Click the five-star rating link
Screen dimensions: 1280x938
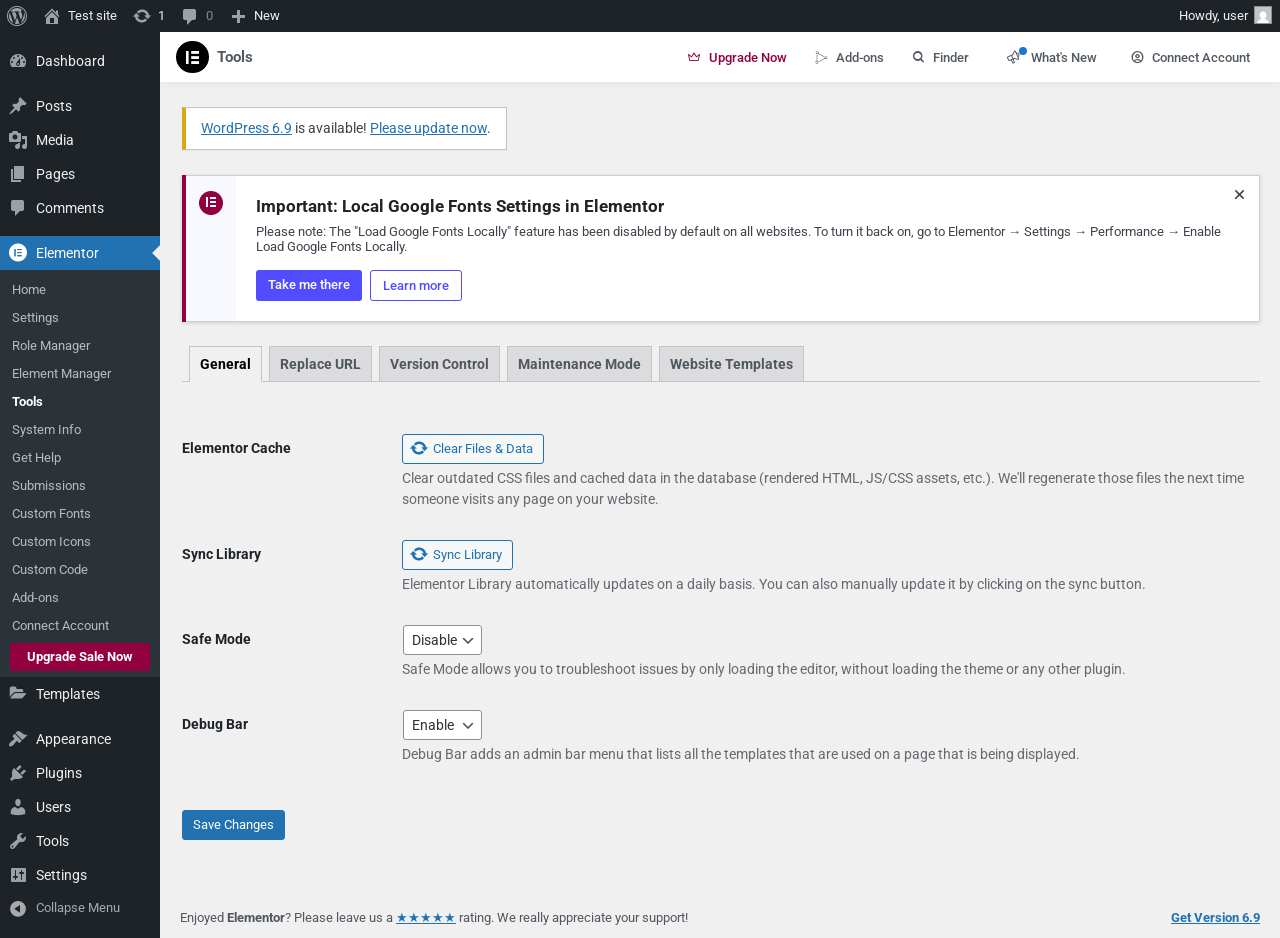426,918
